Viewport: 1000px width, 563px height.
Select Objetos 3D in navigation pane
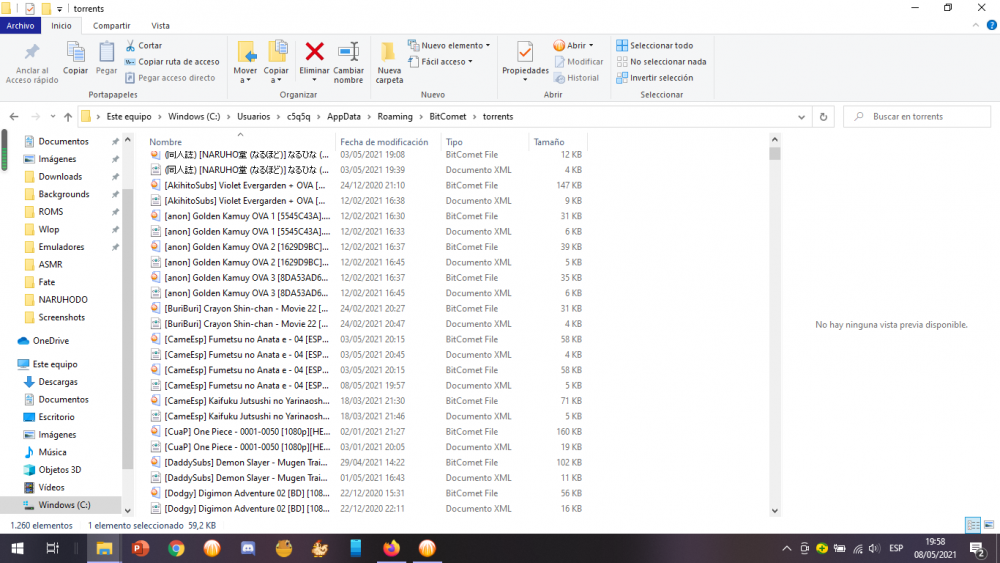coord(59,470)
